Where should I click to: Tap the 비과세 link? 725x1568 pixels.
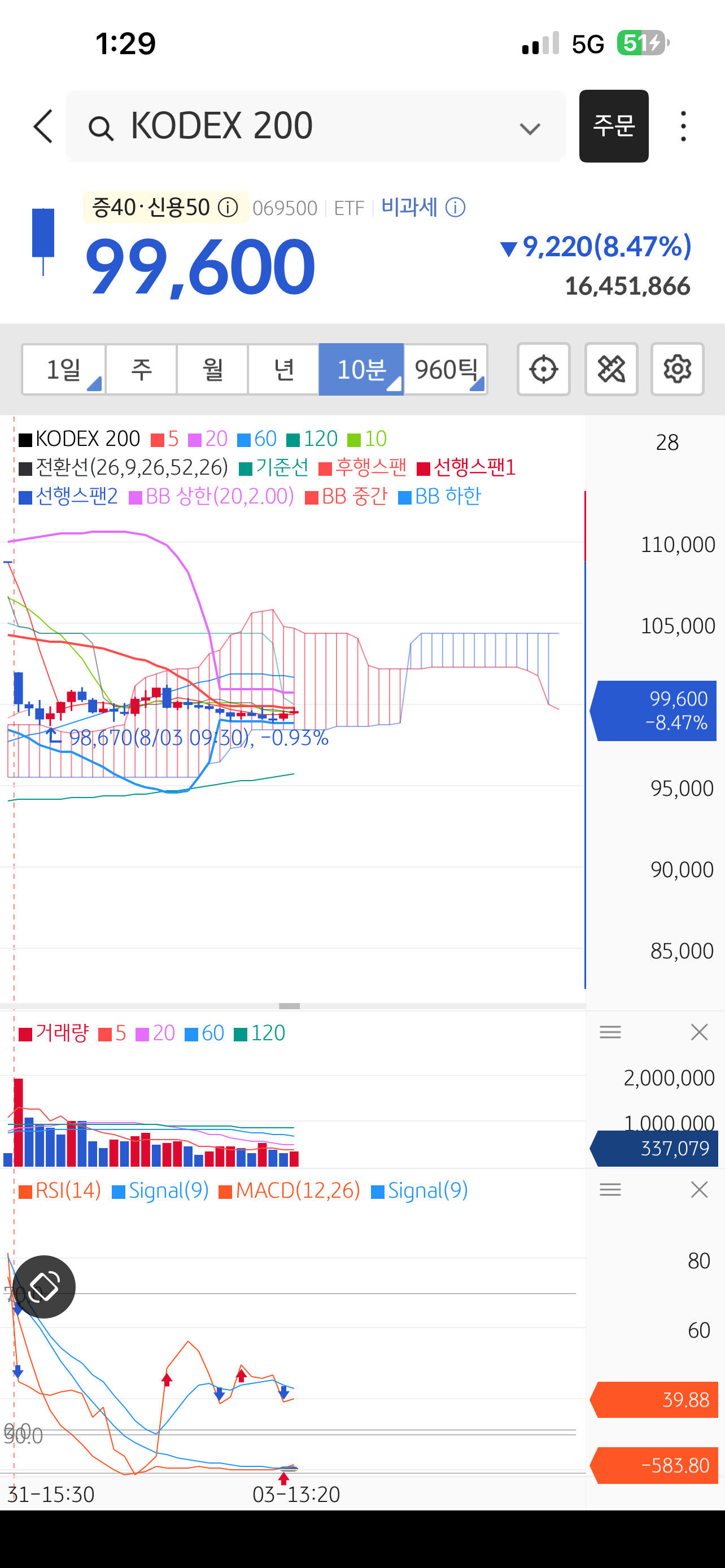409,208
